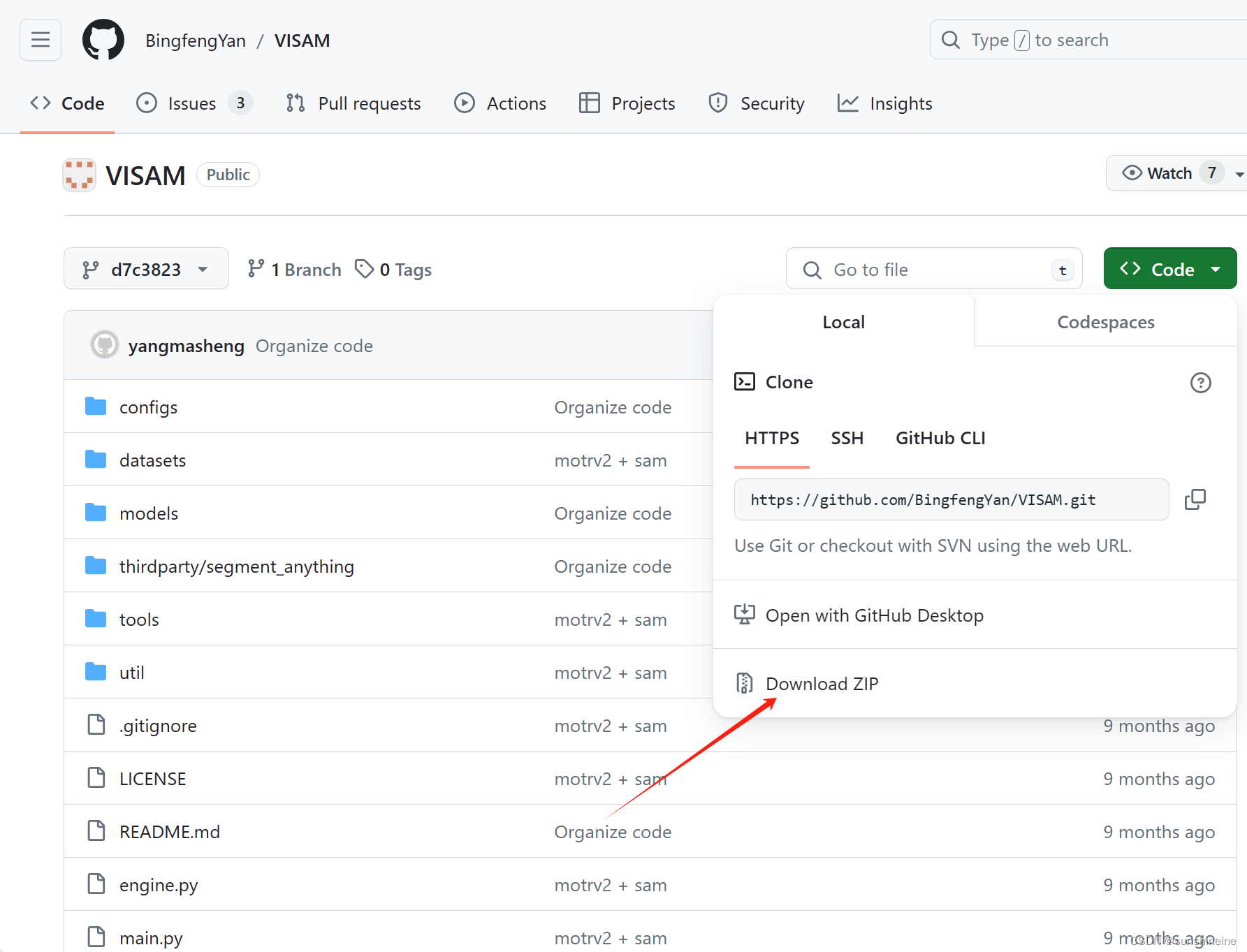This screenshot has height=952, width=1247.
Task: Open the Pull requests tab
Action: point(353,103)
